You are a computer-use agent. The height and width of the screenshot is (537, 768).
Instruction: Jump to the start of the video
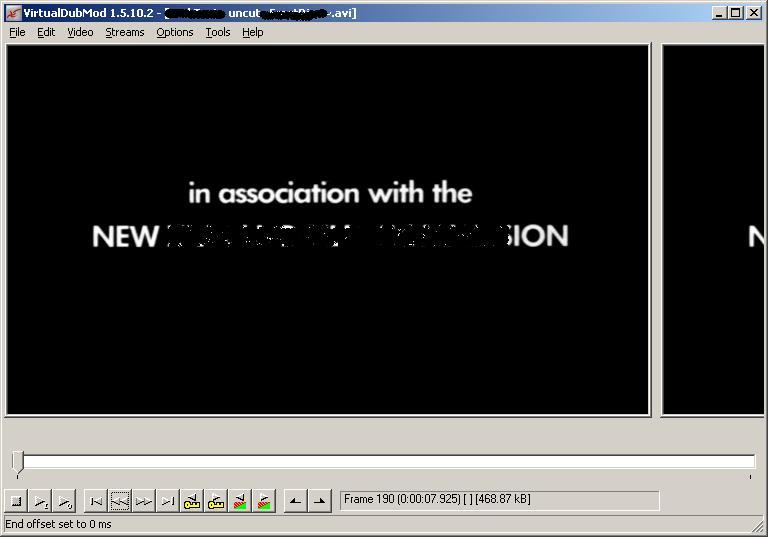96,501
